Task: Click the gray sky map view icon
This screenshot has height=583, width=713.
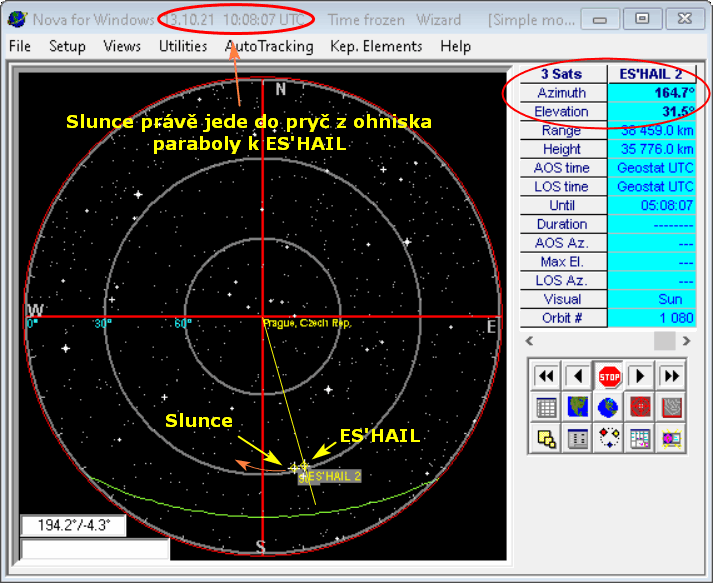Action: point(671,407)
